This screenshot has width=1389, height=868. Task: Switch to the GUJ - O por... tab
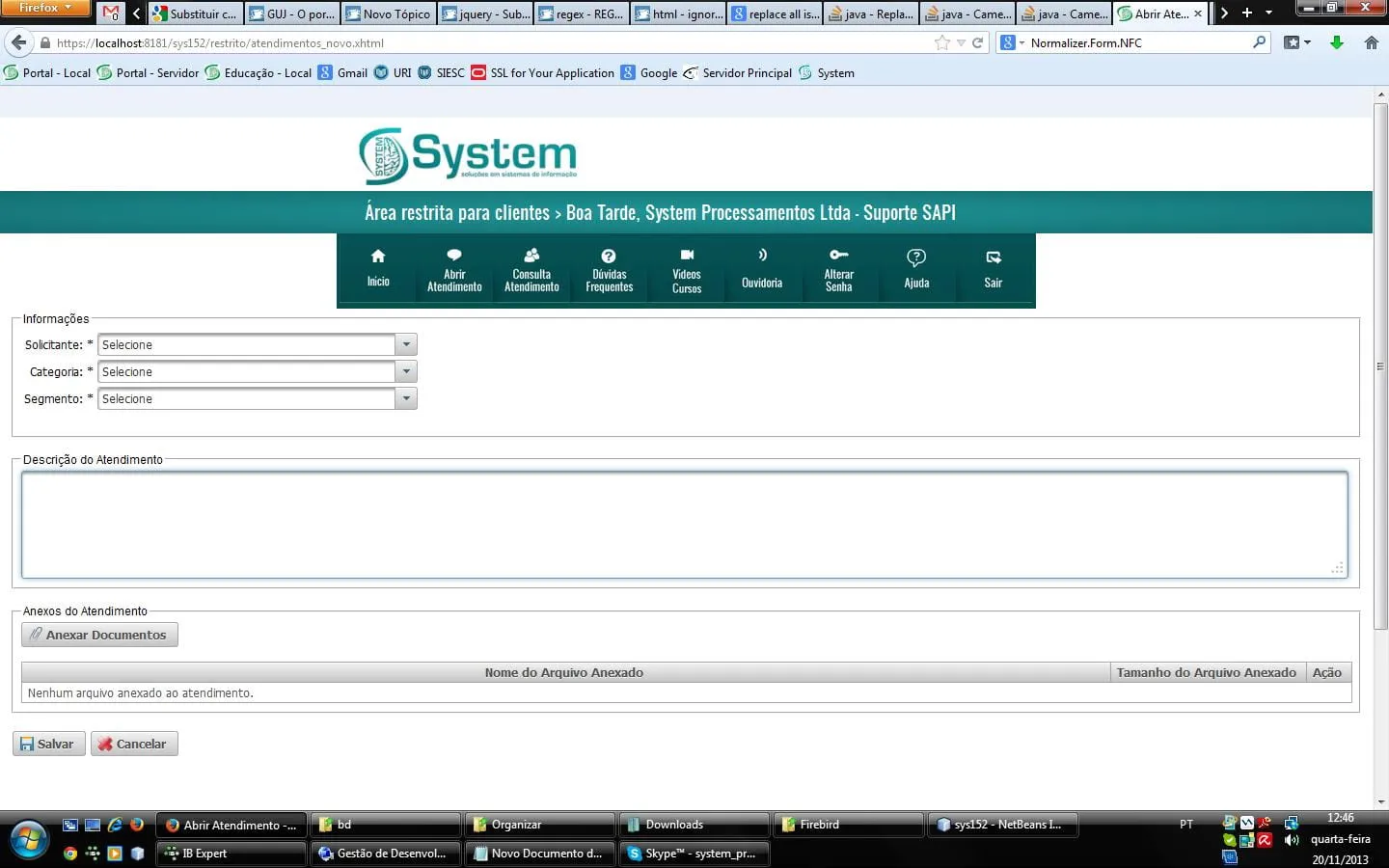coord(291,14)
